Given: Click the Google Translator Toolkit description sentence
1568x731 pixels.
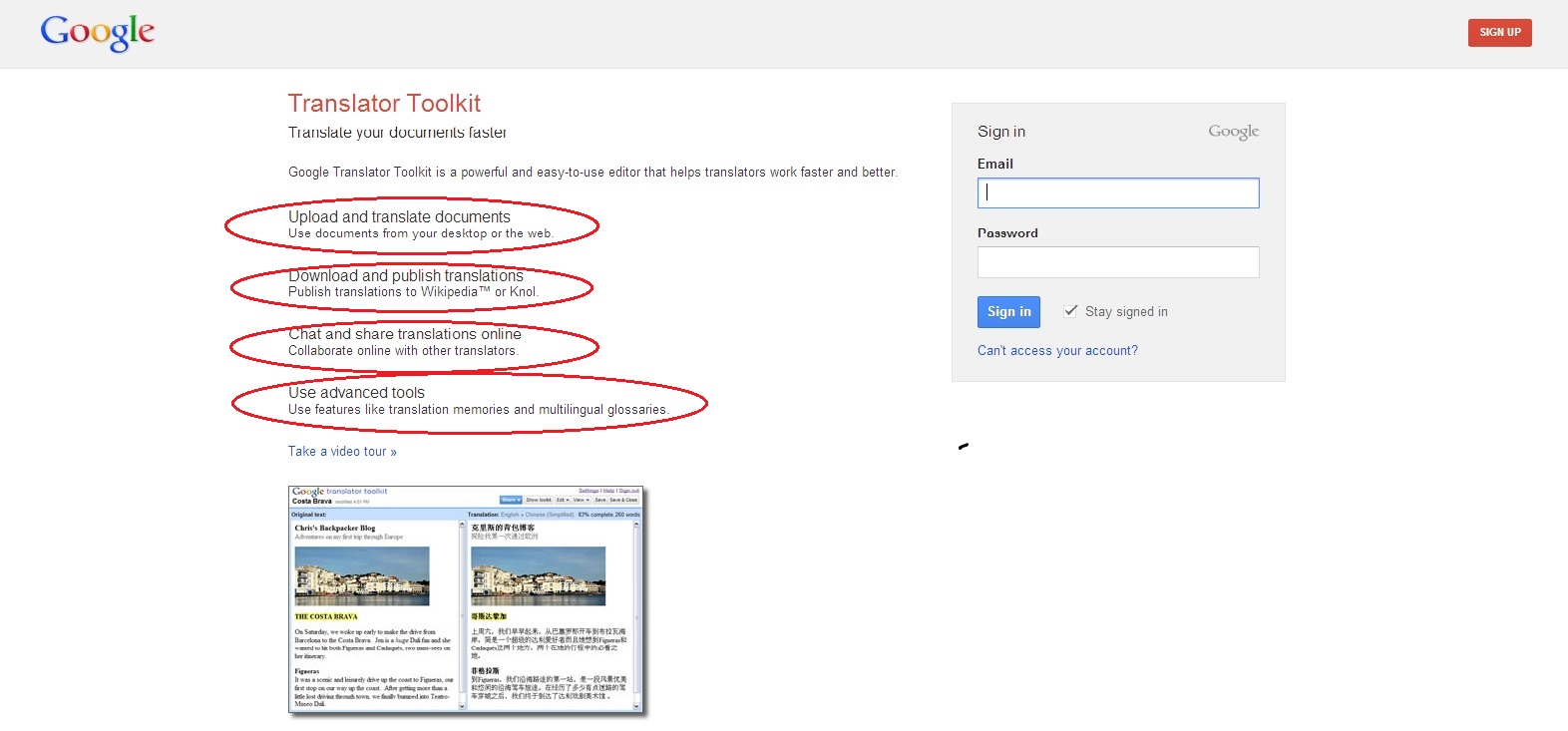Looking at the screenshot, I should (x=592, y=173).
